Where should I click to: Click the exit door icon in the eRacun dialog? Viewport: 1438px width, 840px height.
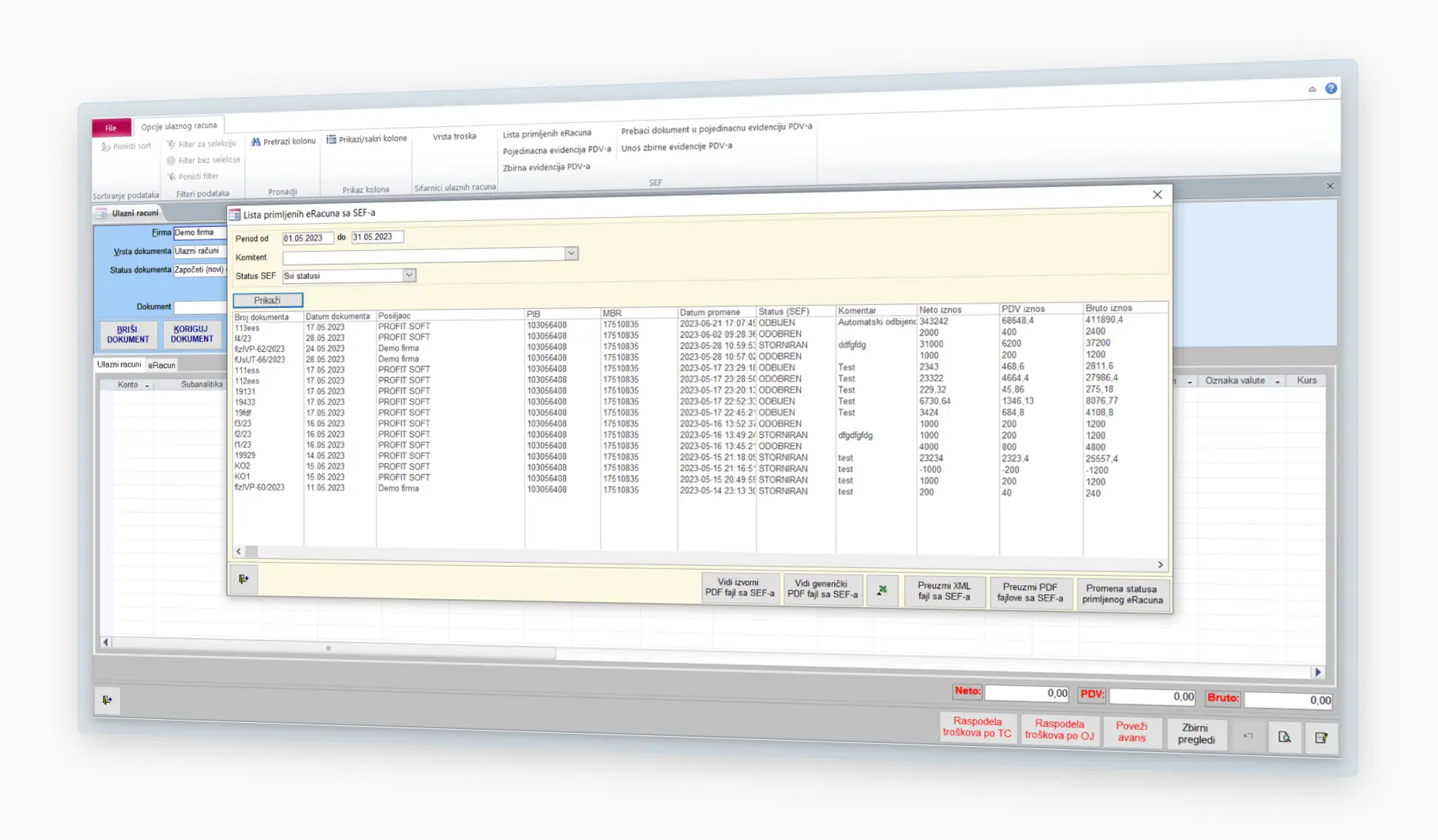[x=243, y=579]
